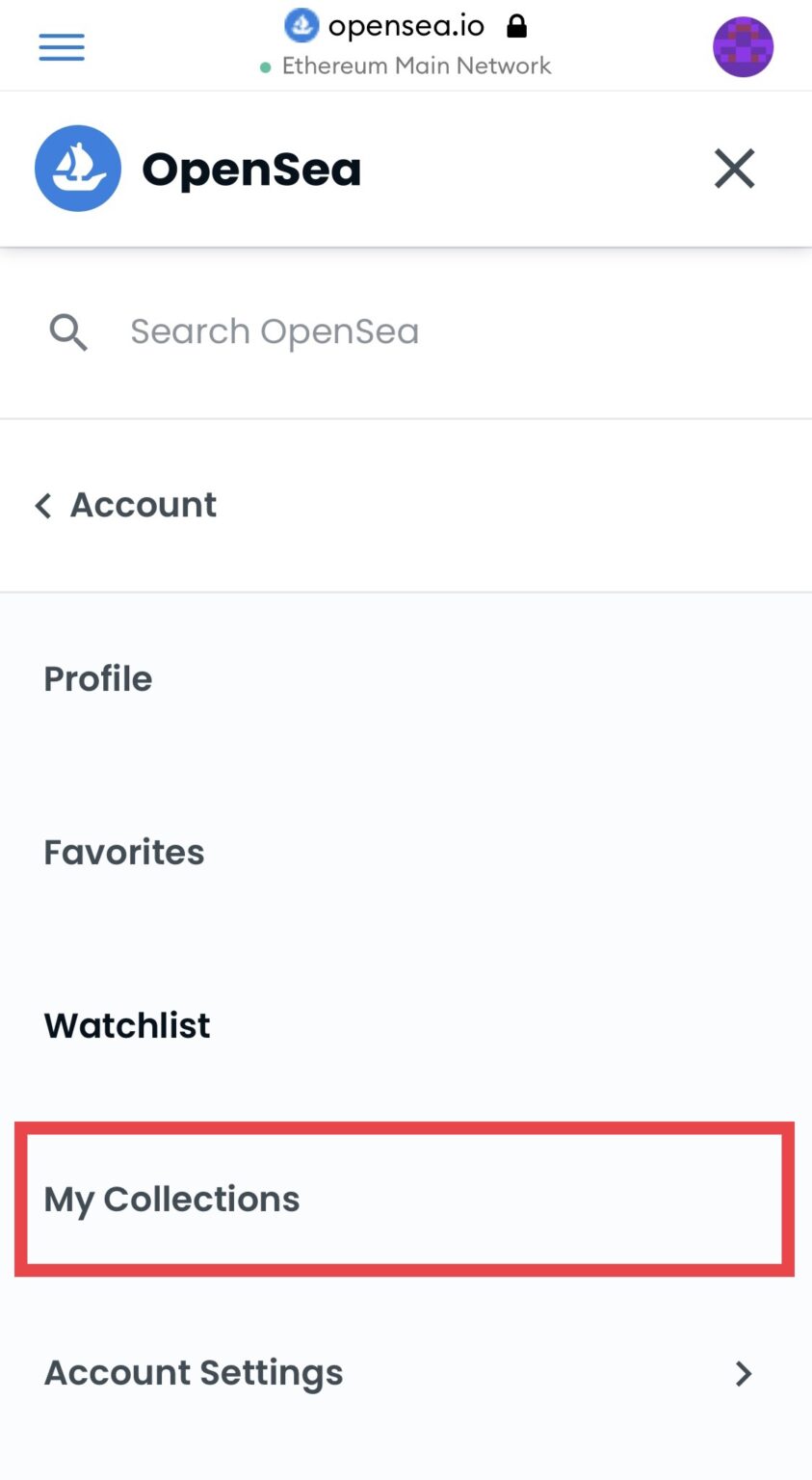The image size is (812, 1480).
Task: Go to My Collections
Action: pyautogui.click(x=172, y=1200)
